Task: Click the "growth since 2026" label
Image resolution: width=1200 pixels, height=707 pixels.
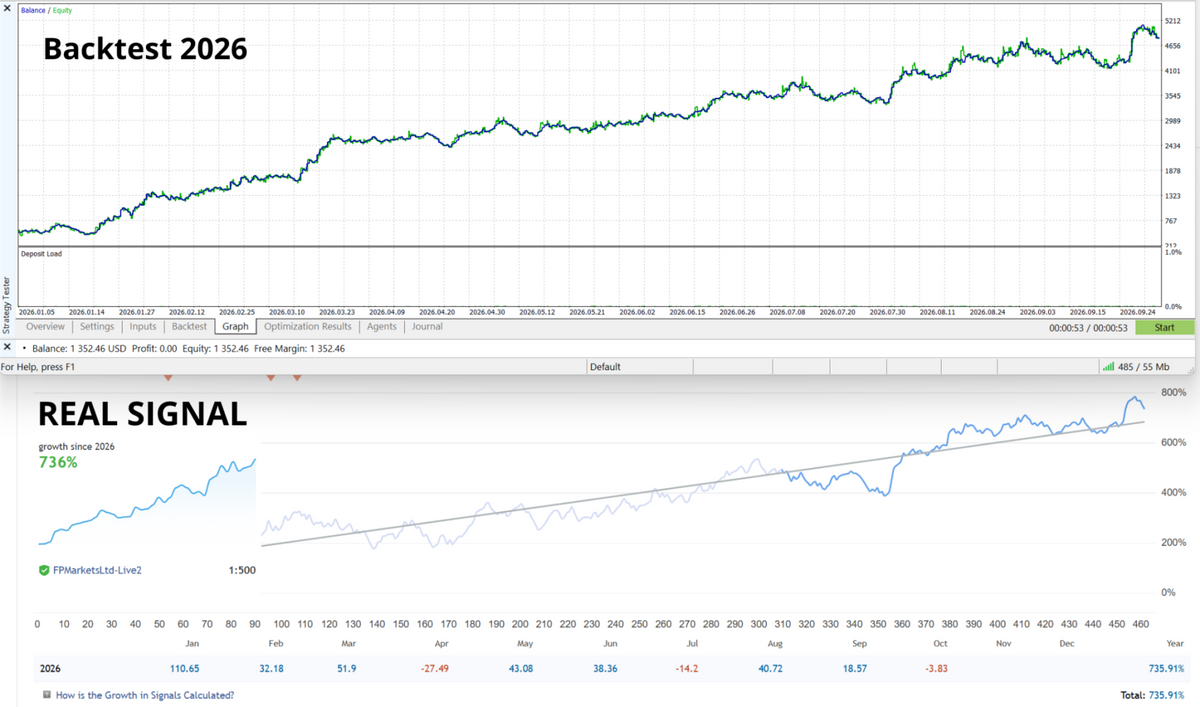Action: pyautogui.click(x=76, y=446)
